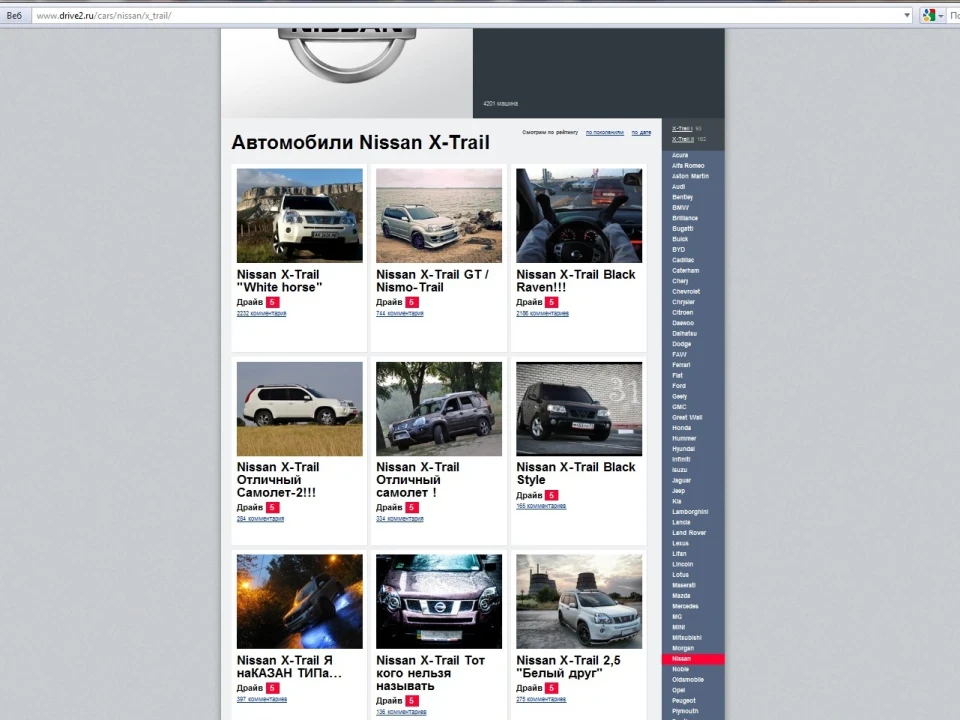Select Great Wall in the brand list

687,417
